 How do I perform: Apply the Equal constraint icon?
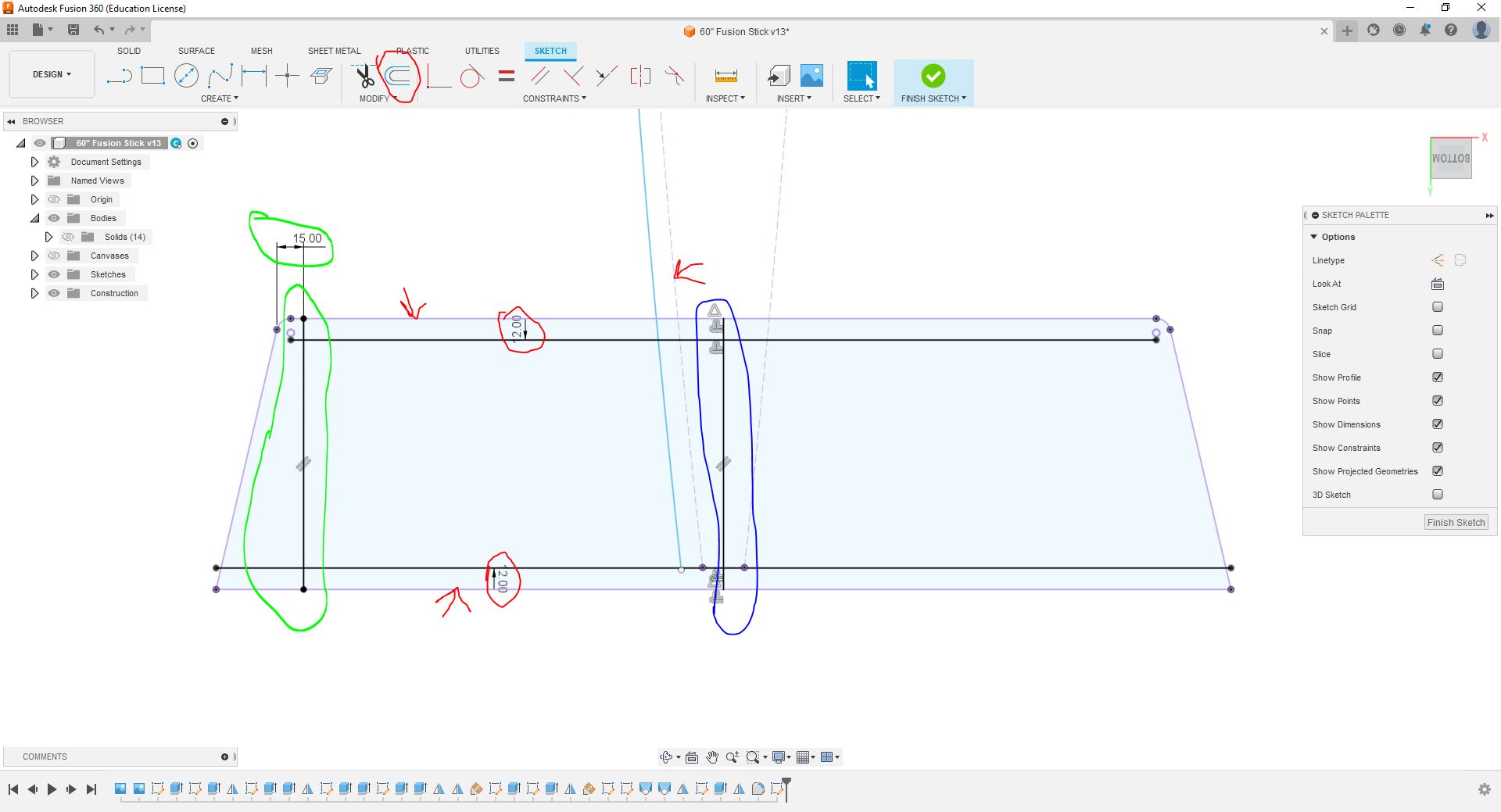[507, 76]
